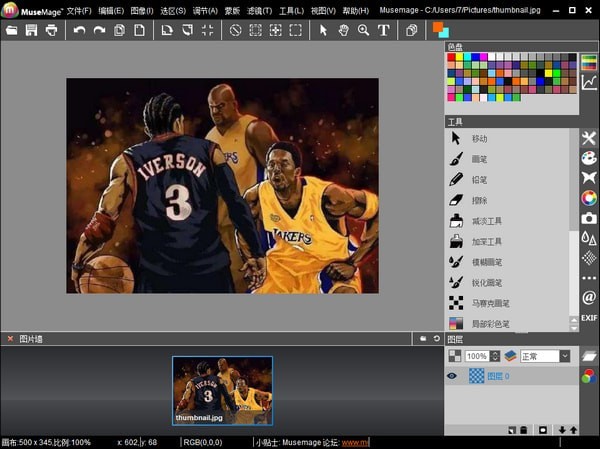The image size is (600, 449).
Task: Select the 图层 0 layer row
Action: pos(510,376)
